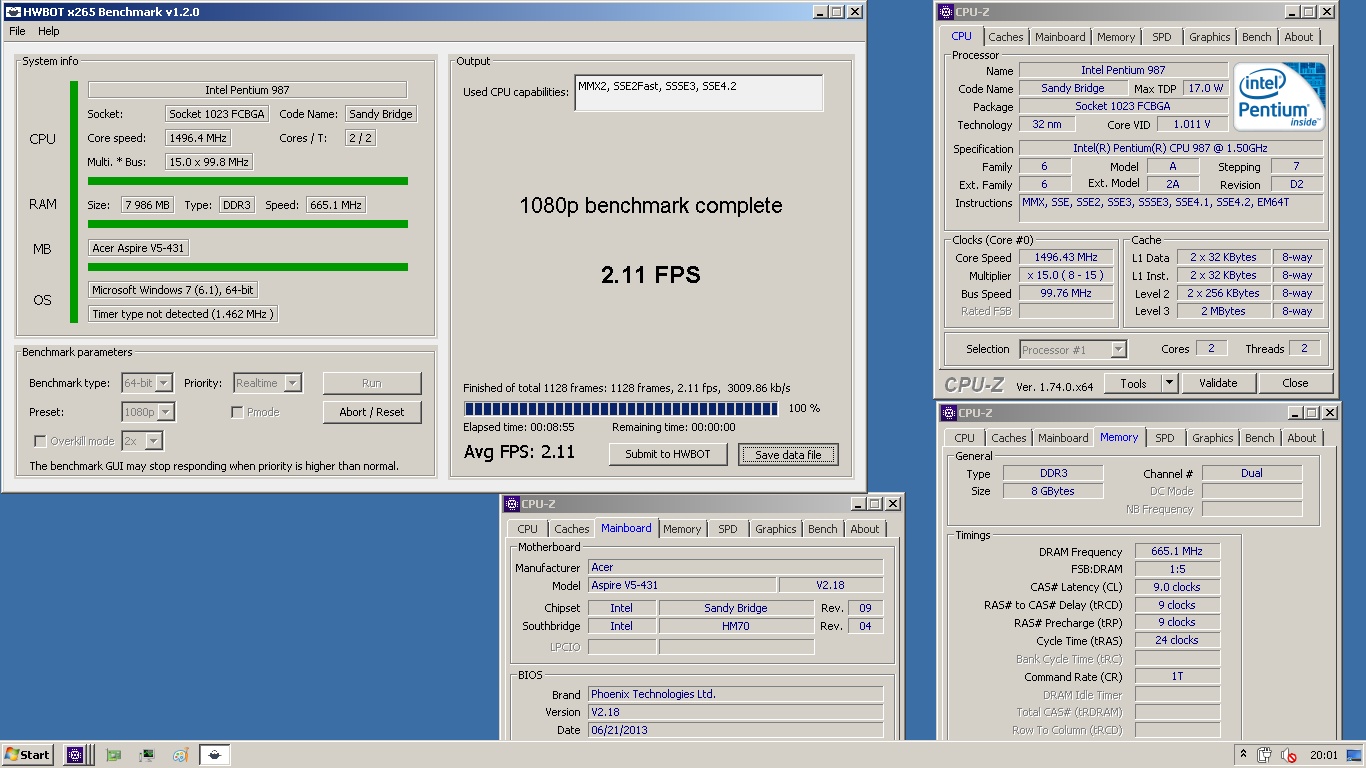Open the Windows Start menu

pyautogui.click(x=28, y=755)
